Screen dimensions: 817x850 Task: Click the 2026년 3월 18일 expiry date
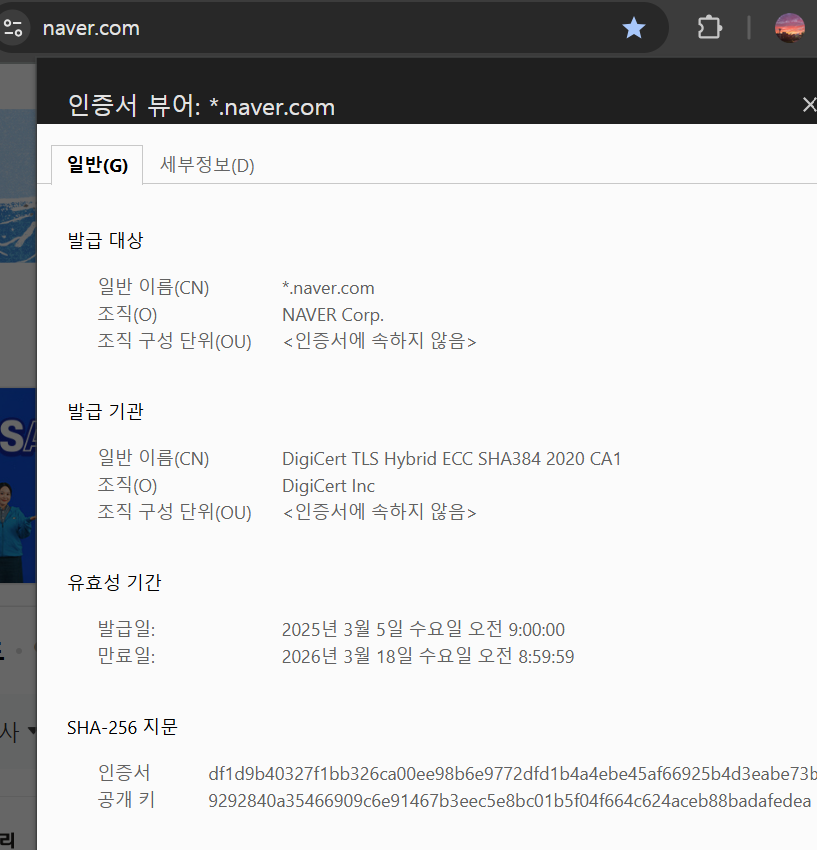(428, 656)
